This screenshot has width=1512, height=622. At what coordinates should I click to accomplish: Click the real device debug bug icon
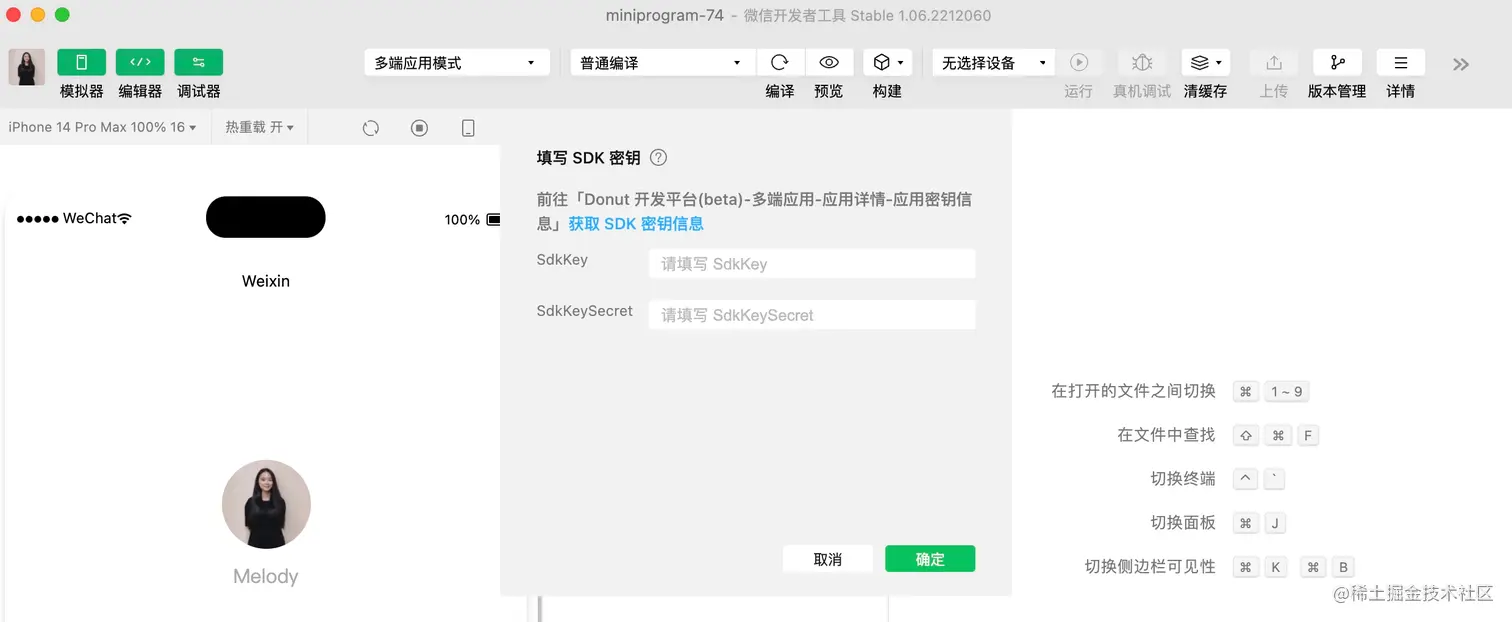point(1142,62)
